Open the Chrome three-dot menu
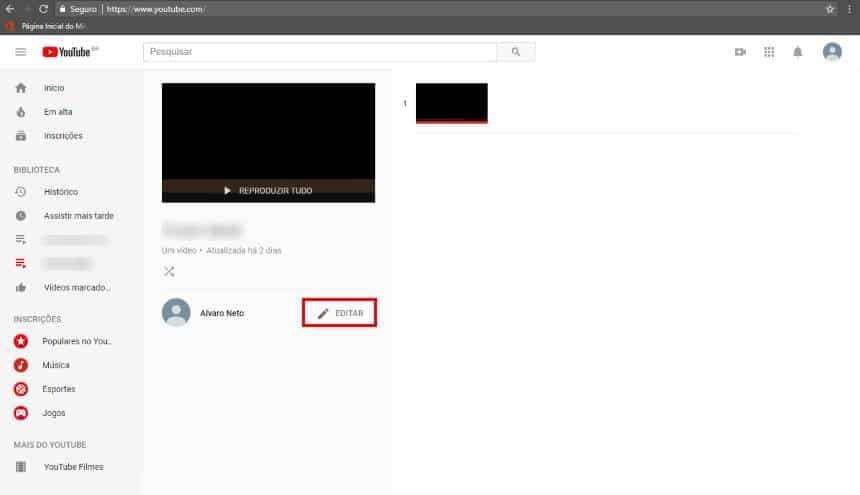This screenshot has height=495, width=860. (850, 9)
